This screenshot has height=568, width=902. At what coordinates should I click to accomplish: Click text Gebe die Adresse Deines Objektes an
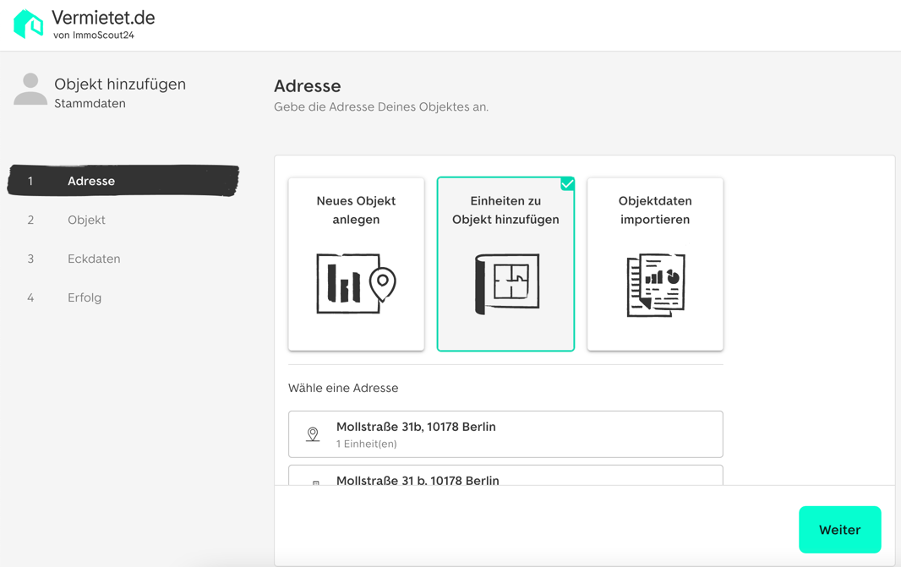point(381,107)
